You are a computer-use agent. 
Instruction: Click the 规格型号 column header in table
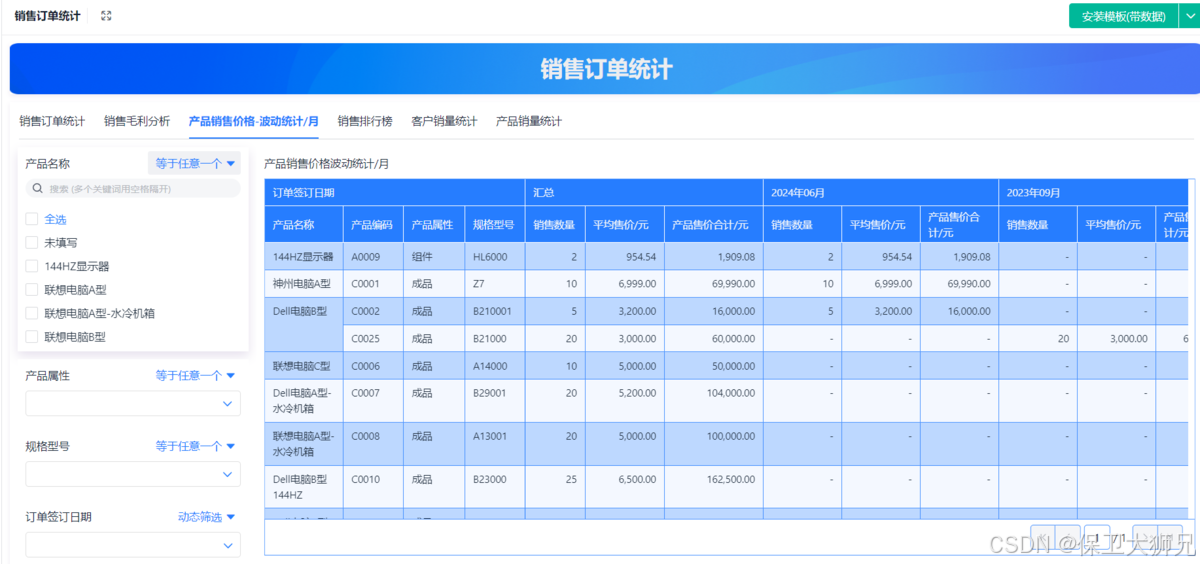(x=495, y=225)
